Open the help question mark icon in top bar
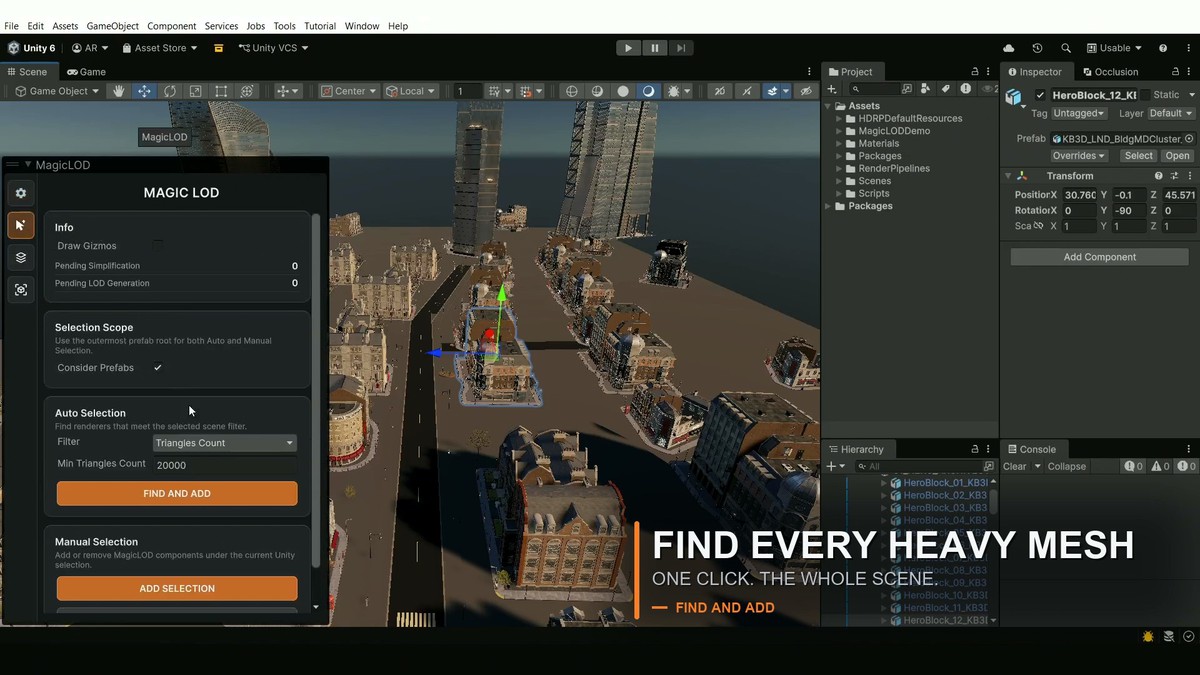The image size is (1200, 675). pyautogui.click(x=1163, y=48)
